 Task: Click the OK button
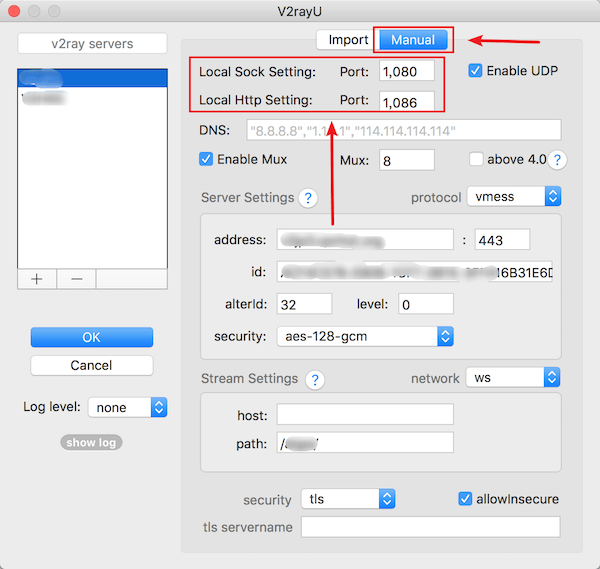click(92, 337)
